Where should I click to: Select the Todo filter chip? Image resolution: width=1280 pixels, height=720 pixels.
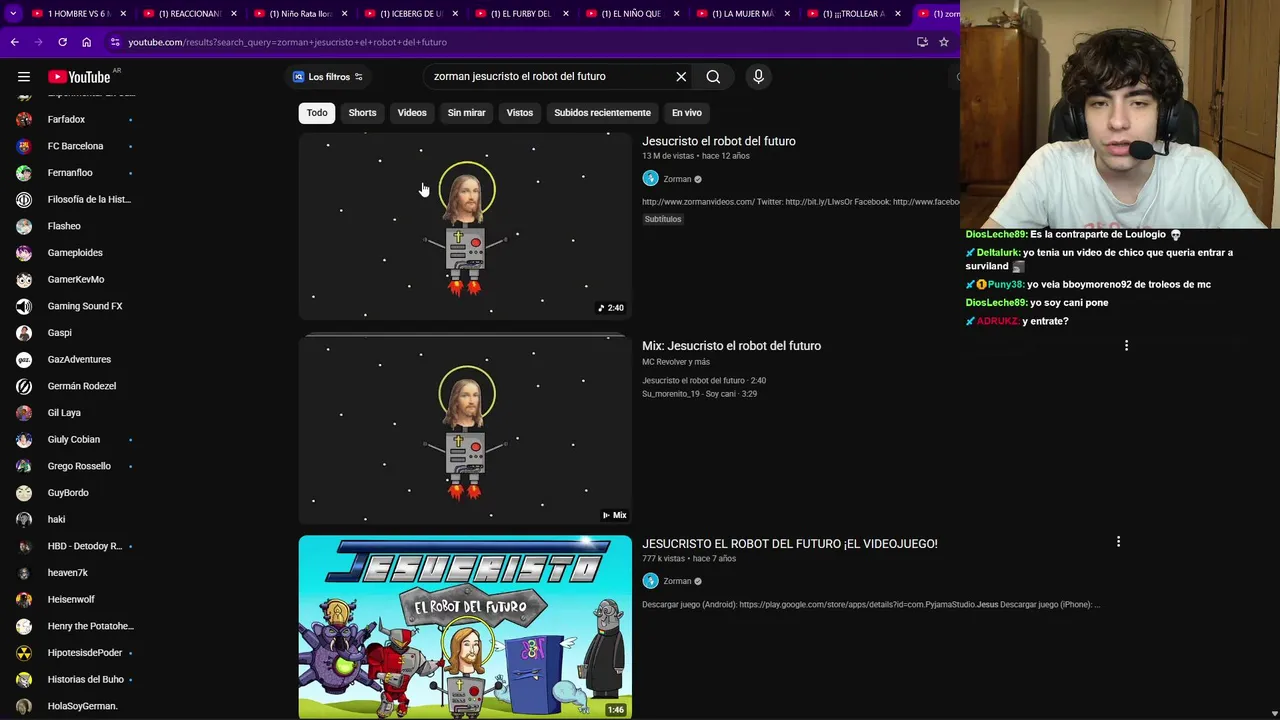(317, 113)
